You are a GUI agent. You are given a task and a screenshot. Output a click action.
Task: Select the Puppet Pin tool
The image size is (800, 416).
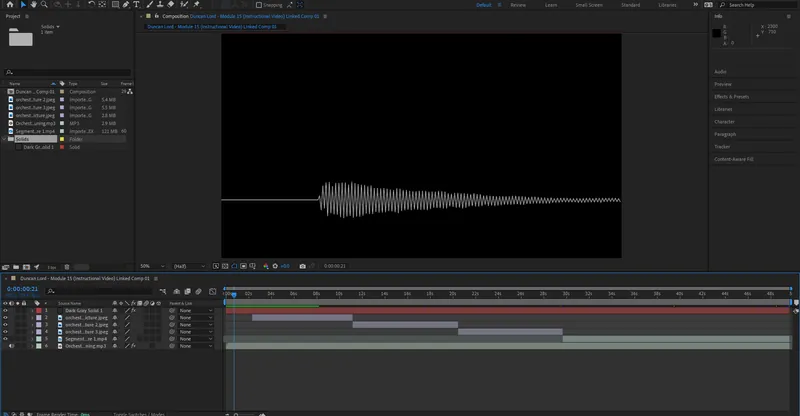pos(196,4)
